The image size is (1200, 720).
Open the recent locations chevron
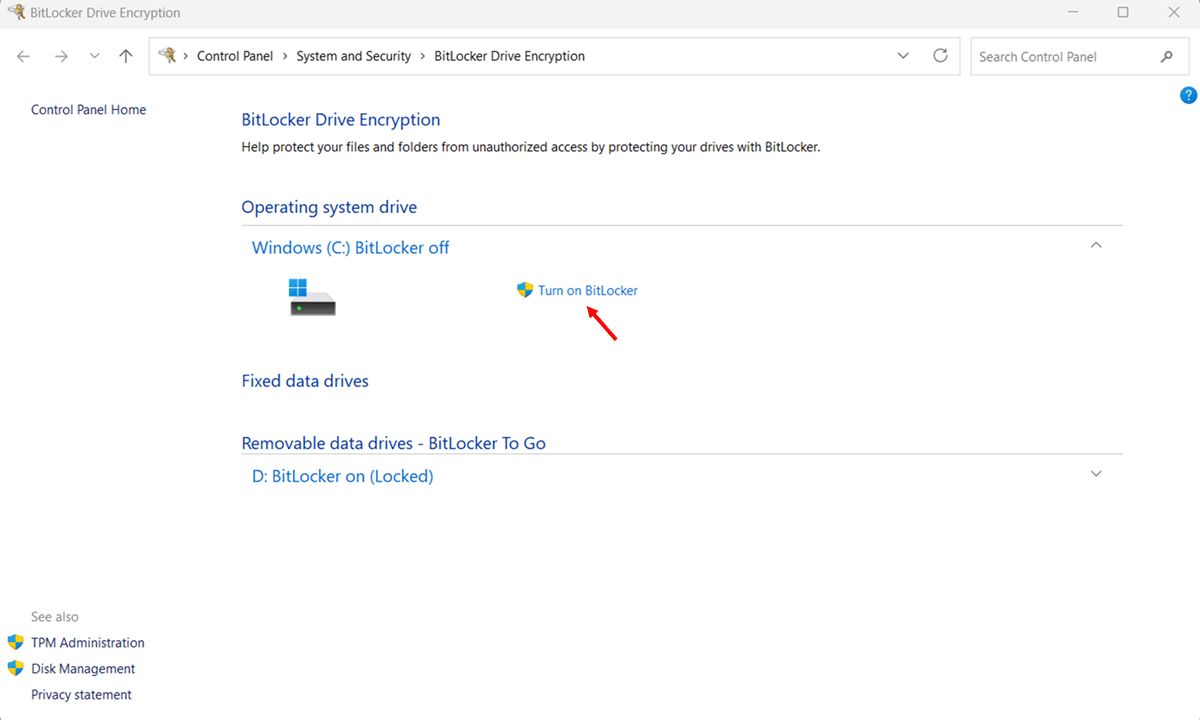point(94,56)
